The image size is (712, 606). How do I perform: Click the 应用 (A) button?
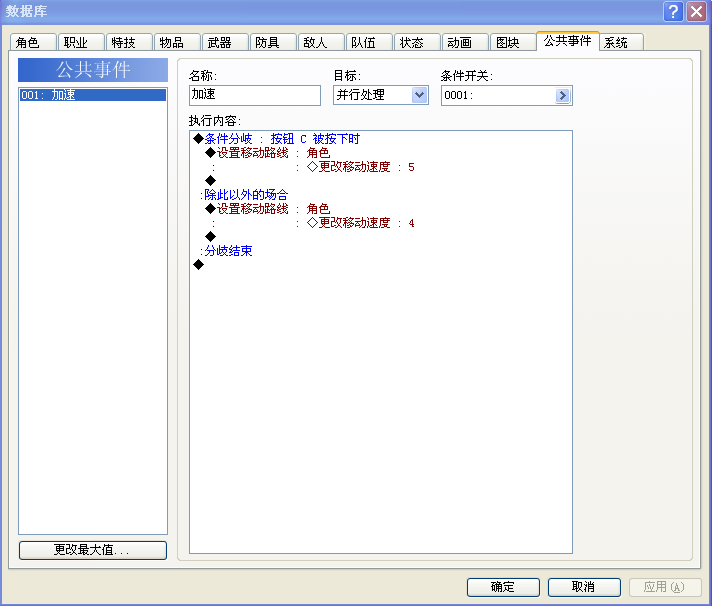click(665, 587)
